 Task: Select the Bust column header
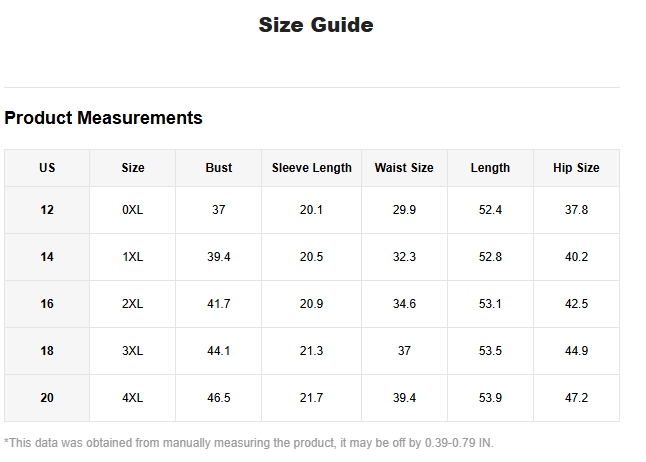219,168
